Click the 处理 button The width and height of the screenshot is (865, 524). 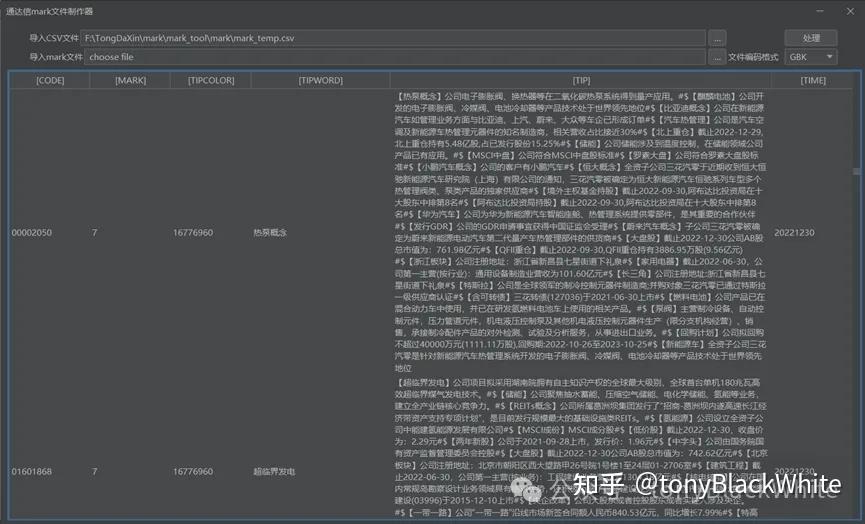click(810, 38)
